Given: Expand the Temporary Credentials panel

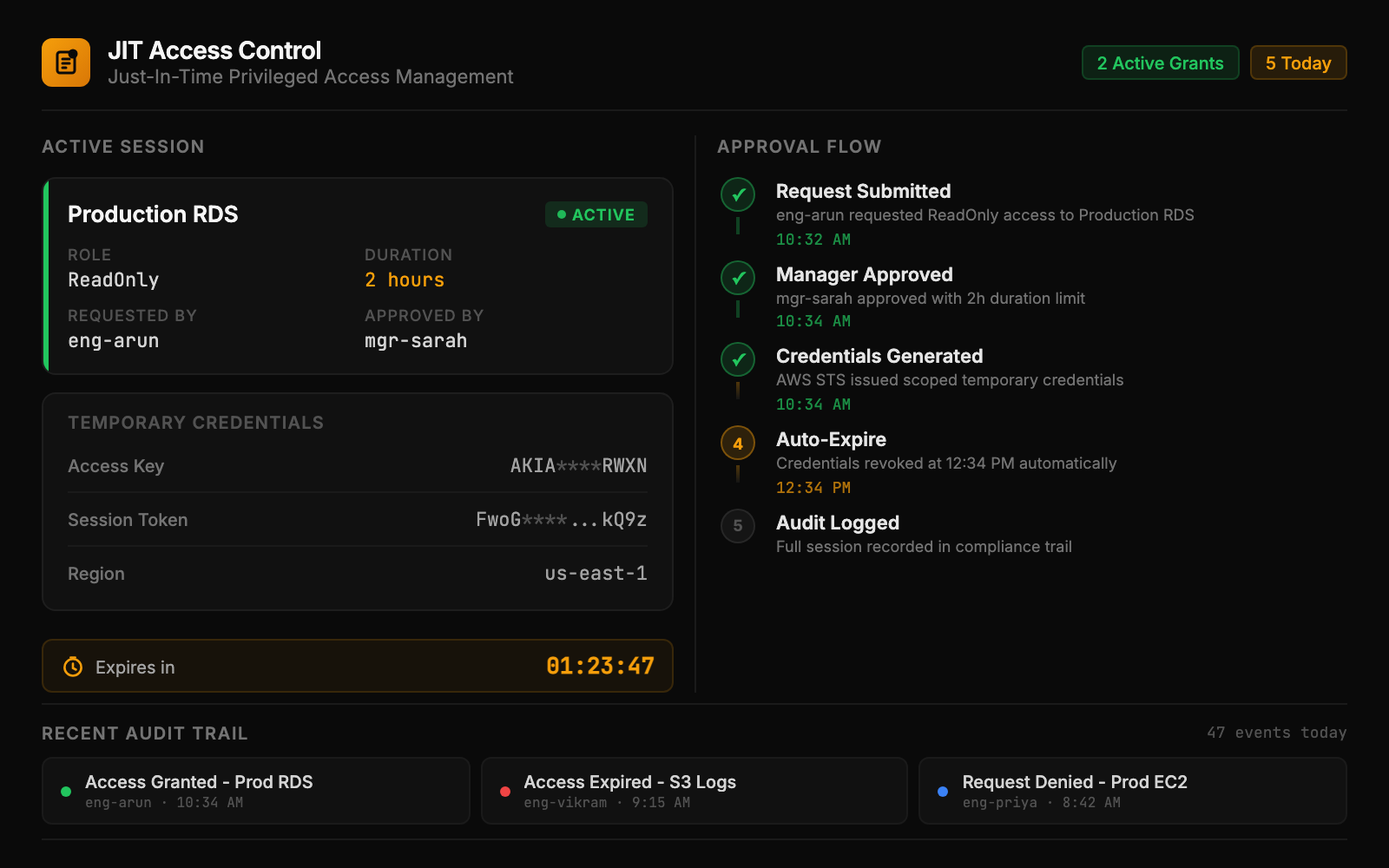Looking at the screenshot, I should (195, 423).
